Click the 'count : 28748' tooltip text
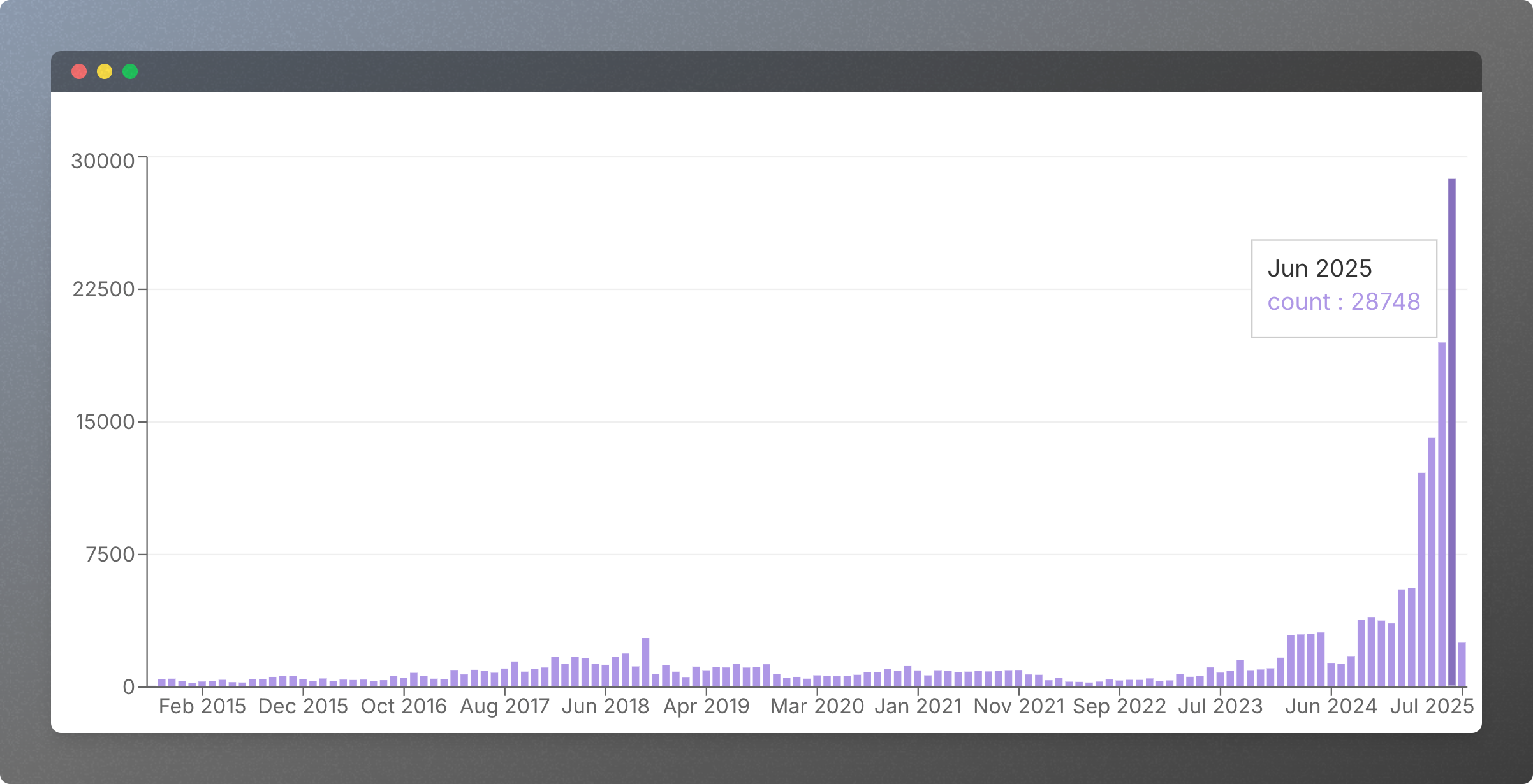This screenshot has width=1533, height=784. 1344,301
